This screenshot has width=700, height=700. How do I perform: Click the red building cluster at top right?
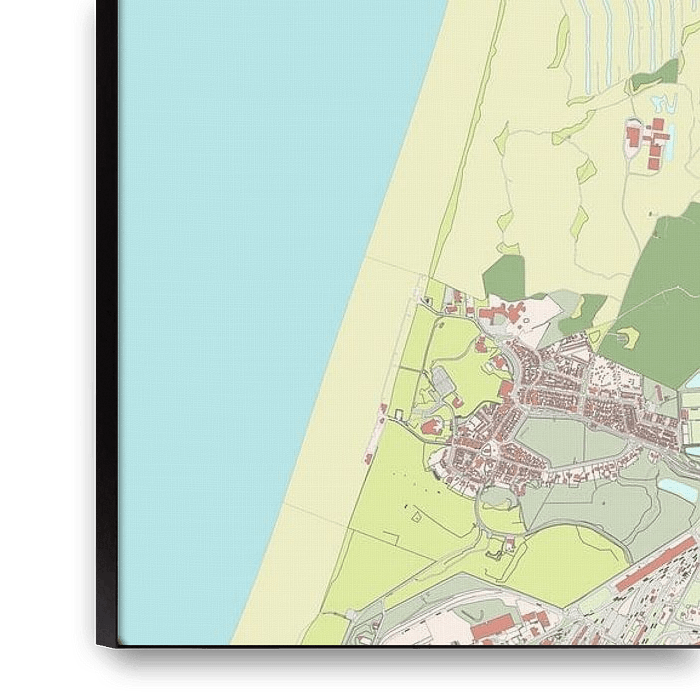point(650,140)
